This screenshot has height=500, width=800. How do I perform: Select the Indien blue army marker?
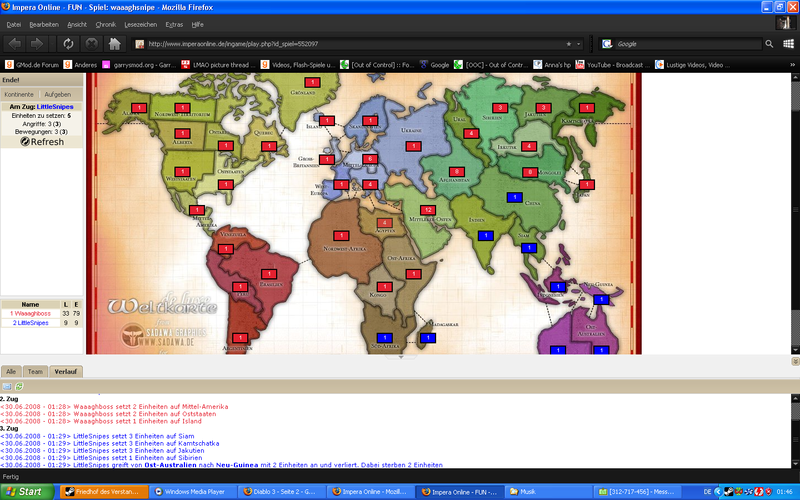pos(486,236)
